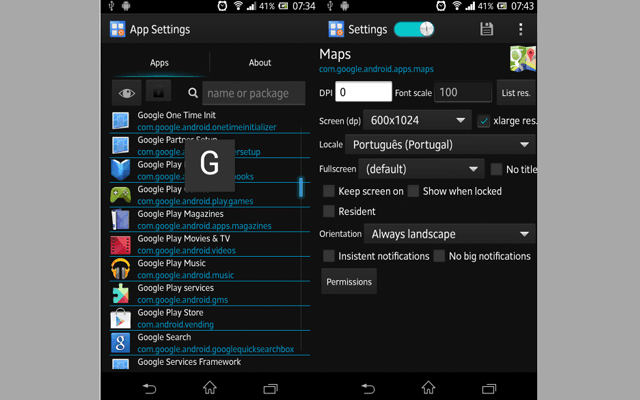
Task: Tap left screen Home navigation button
Action: [210, 387]
